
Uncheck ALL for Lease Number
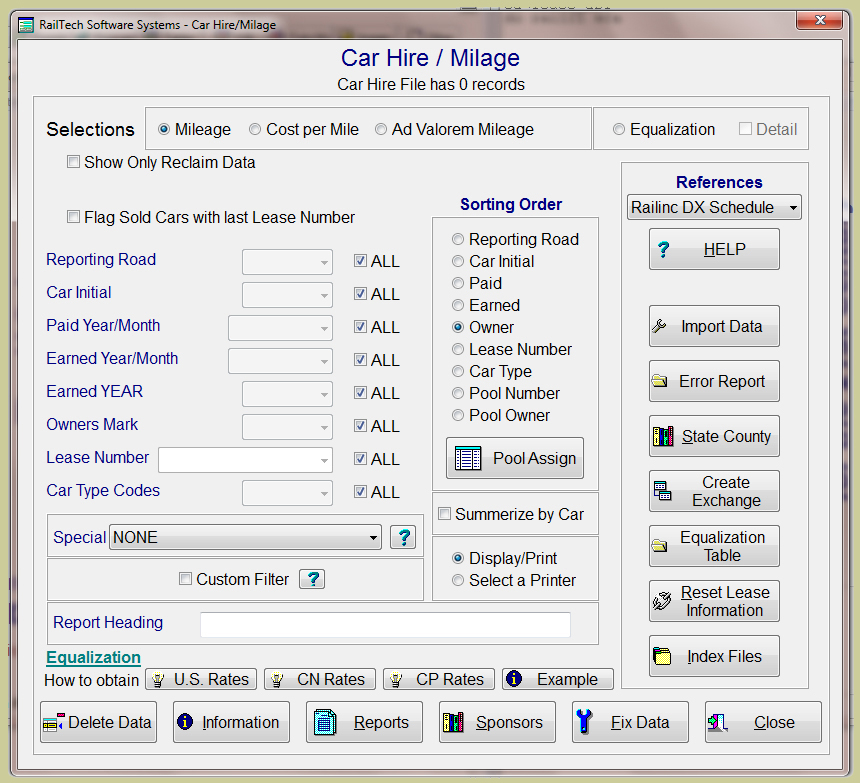[360, 458]
